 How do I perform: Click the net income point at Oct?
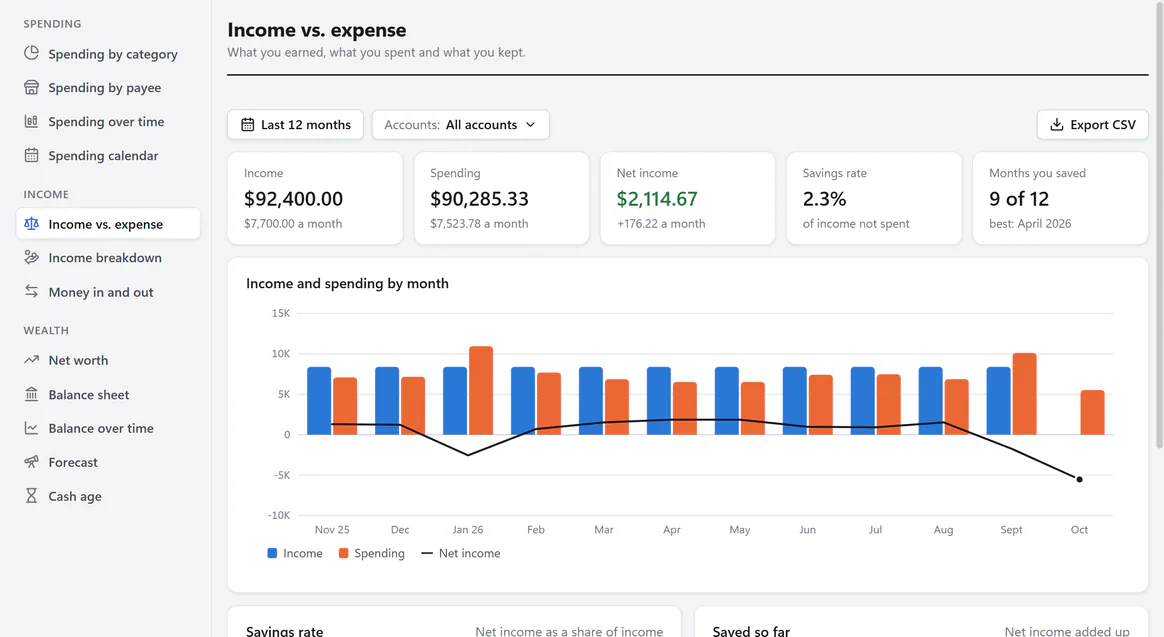click(x=1079, y=480)
